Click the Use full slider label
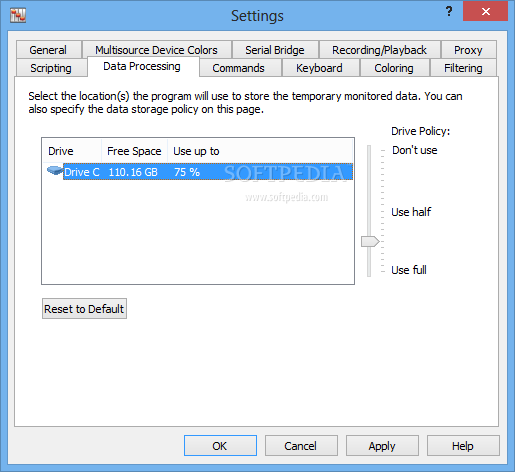The height and width of the screenshot is (472, 515). [x=409, y=270]
